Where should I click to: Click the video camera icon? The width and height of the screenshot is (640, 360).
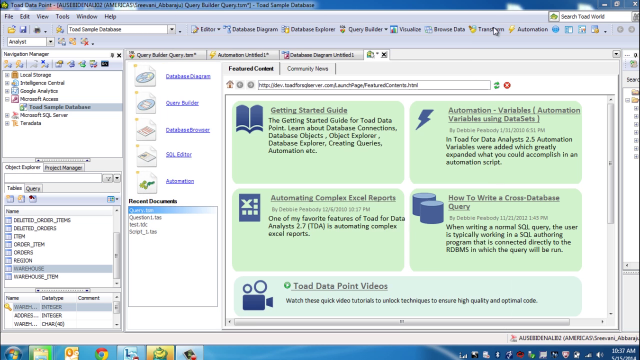click(x=258, y=296)
